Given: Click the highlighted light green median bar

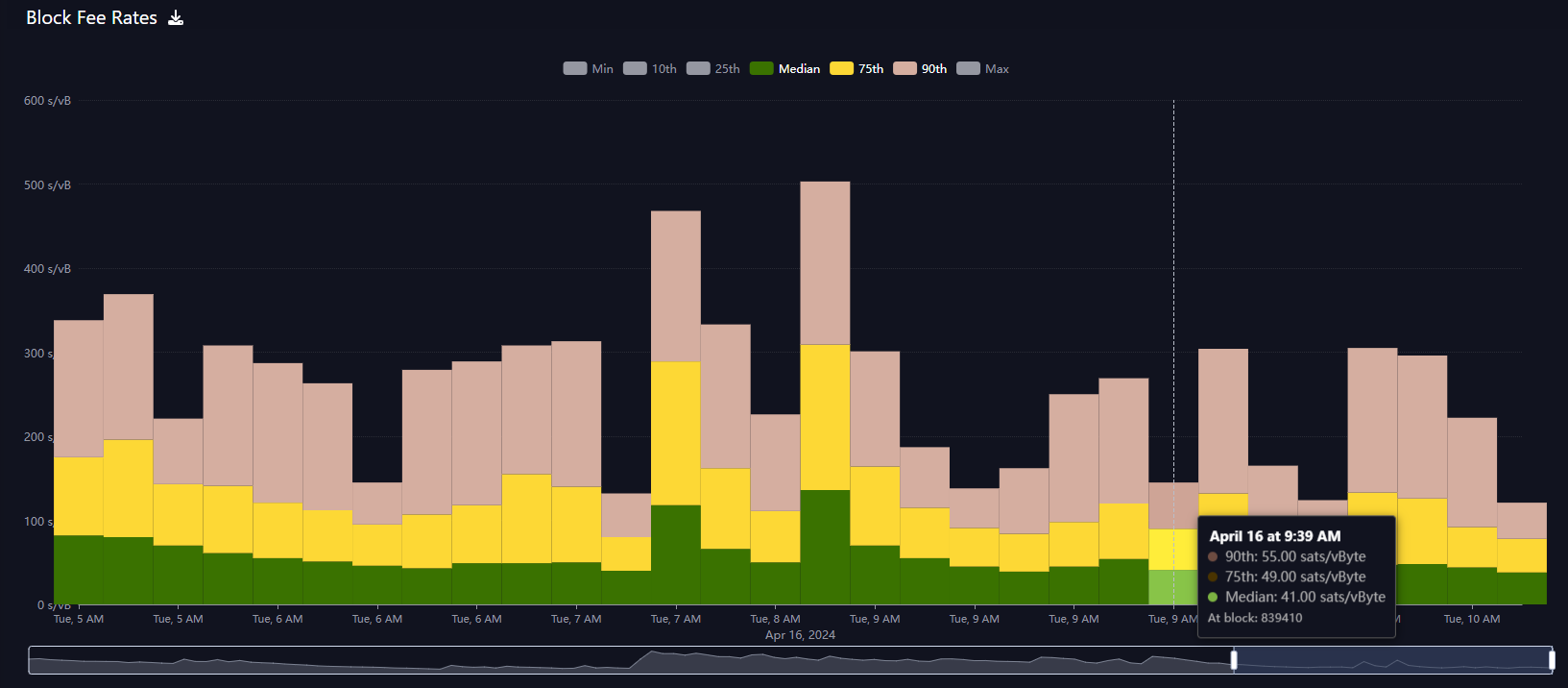Looking at the screenshot, I should tap(1172, 587).
